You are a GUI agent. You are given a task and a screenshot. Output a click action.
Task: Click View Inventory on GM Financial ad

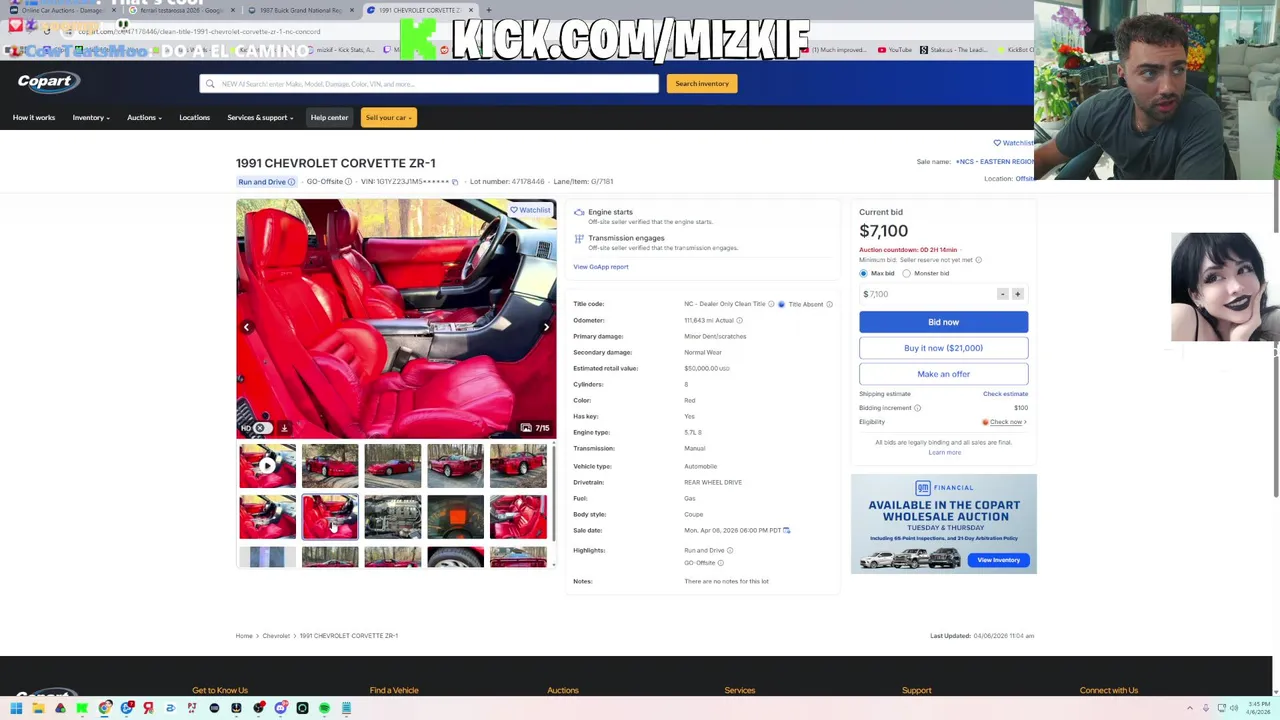pos(998,560)
